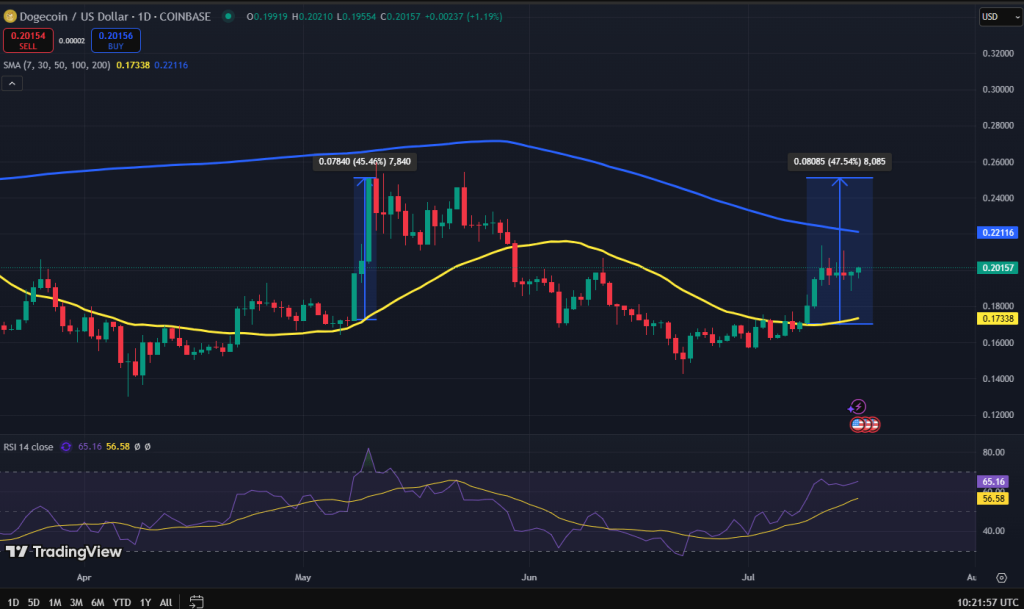Switch to the 5D time range
Screen dimensions: 1024x609
click(x=34, y=602)
